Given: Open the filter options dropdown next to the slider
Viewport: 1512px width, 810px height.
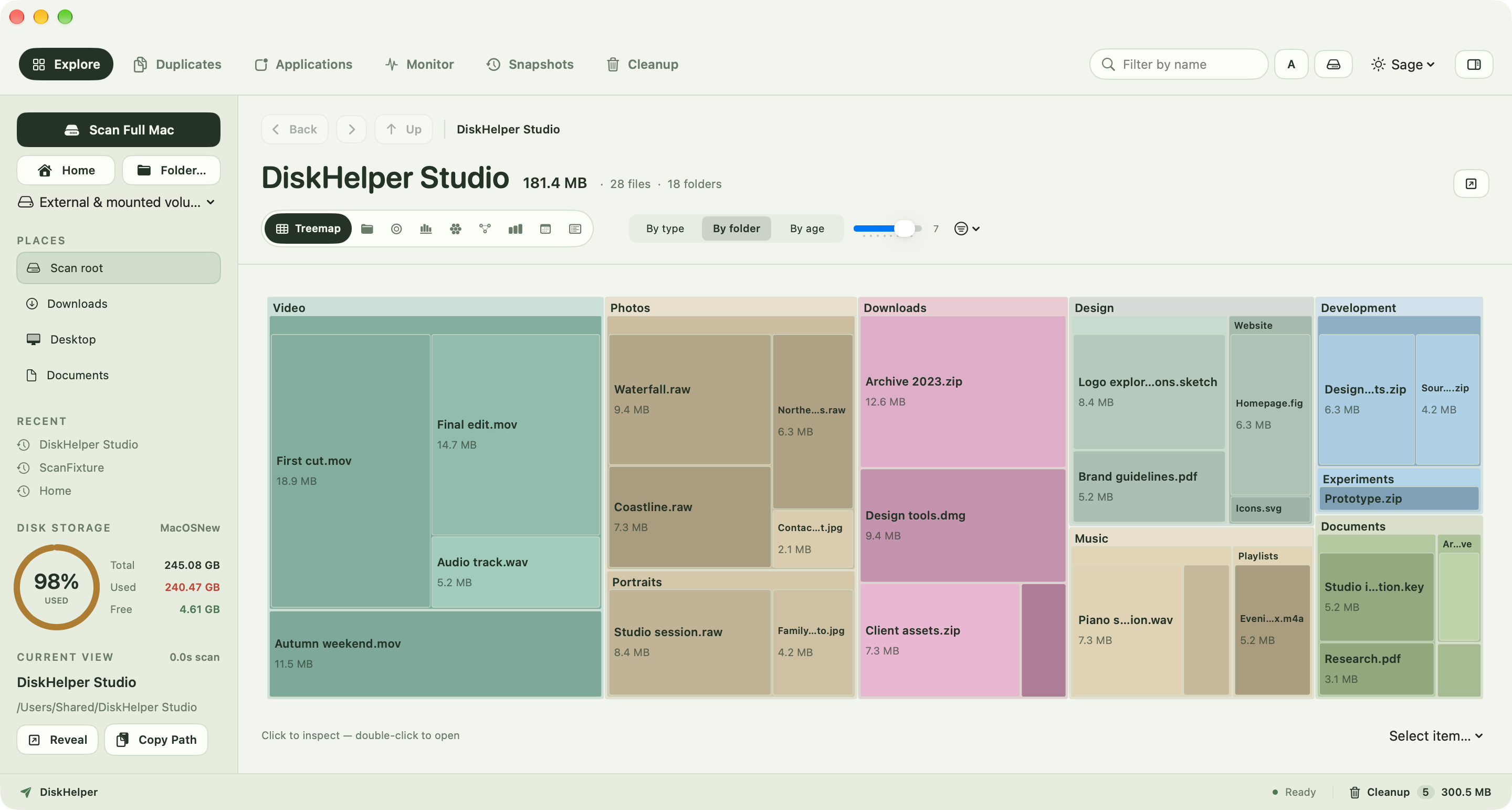Looking at the screenshot, I should coord(967,229).
